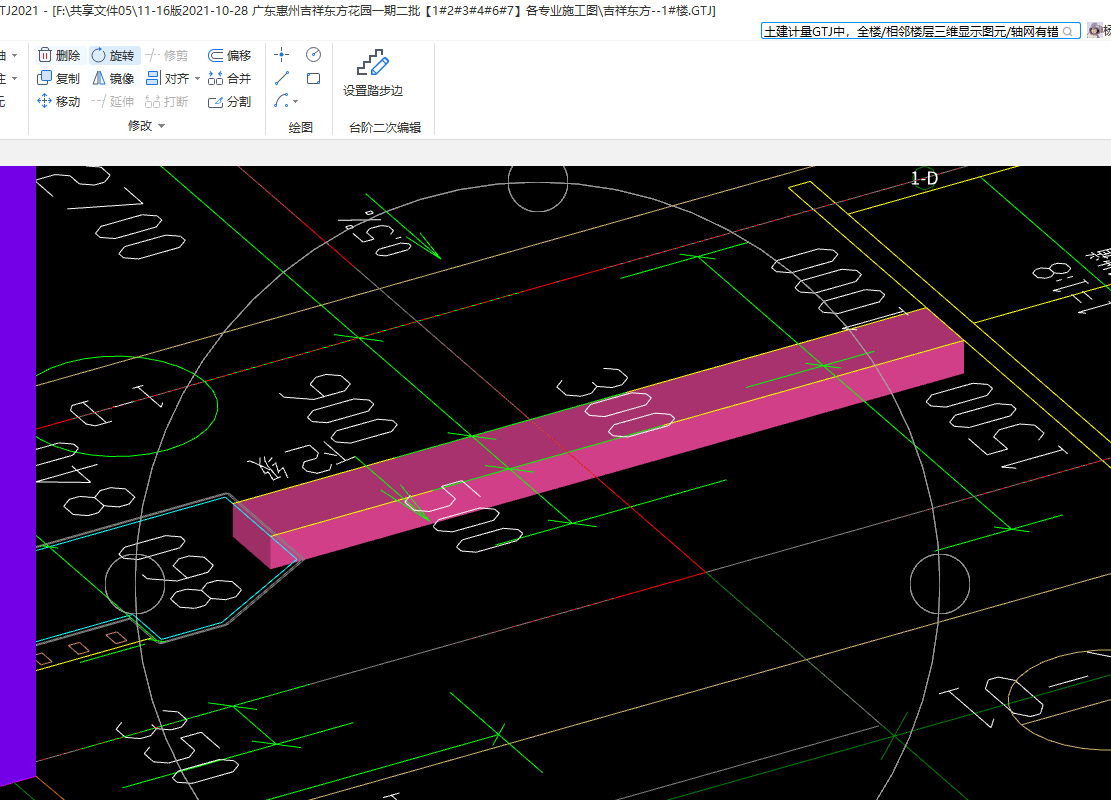Select the circle drawing tool

(x=313, y=55)
